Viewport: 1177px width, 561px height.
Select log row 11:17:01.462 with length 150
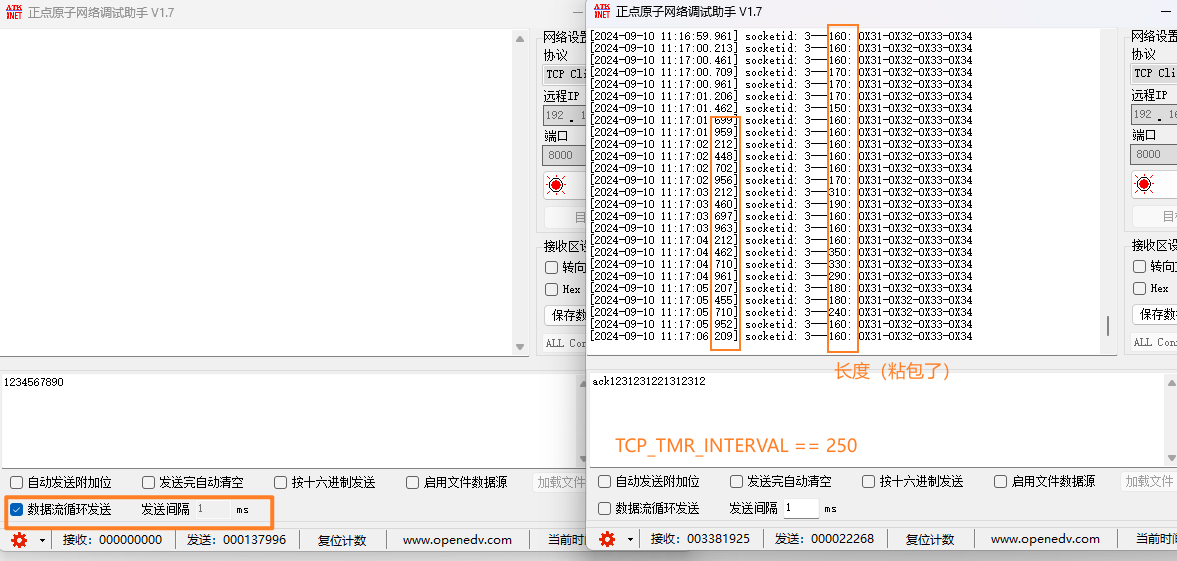pos(781,108)
